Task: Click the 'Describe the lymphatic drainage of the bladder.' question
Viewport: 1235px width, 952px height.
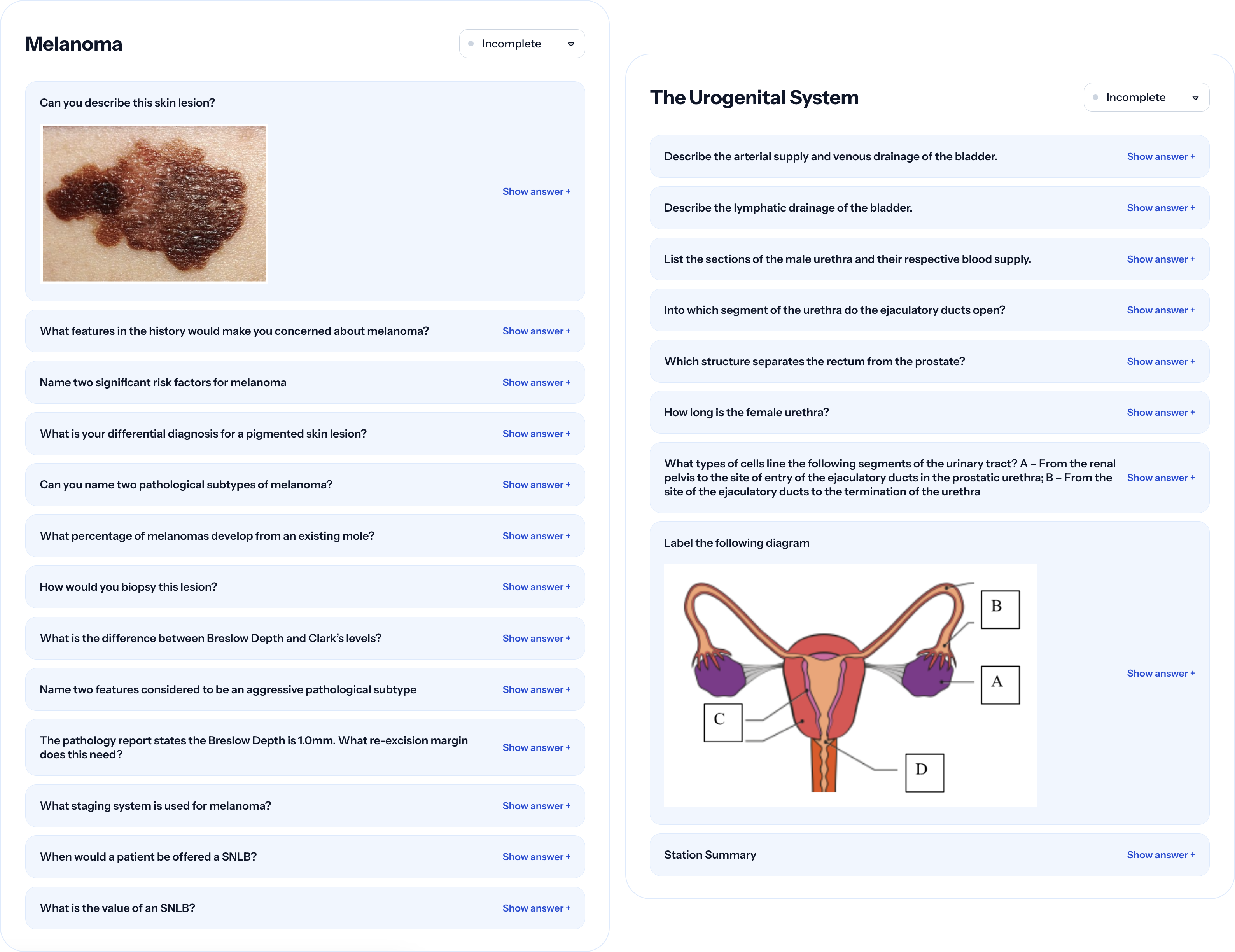Action: tap(788, 208)
